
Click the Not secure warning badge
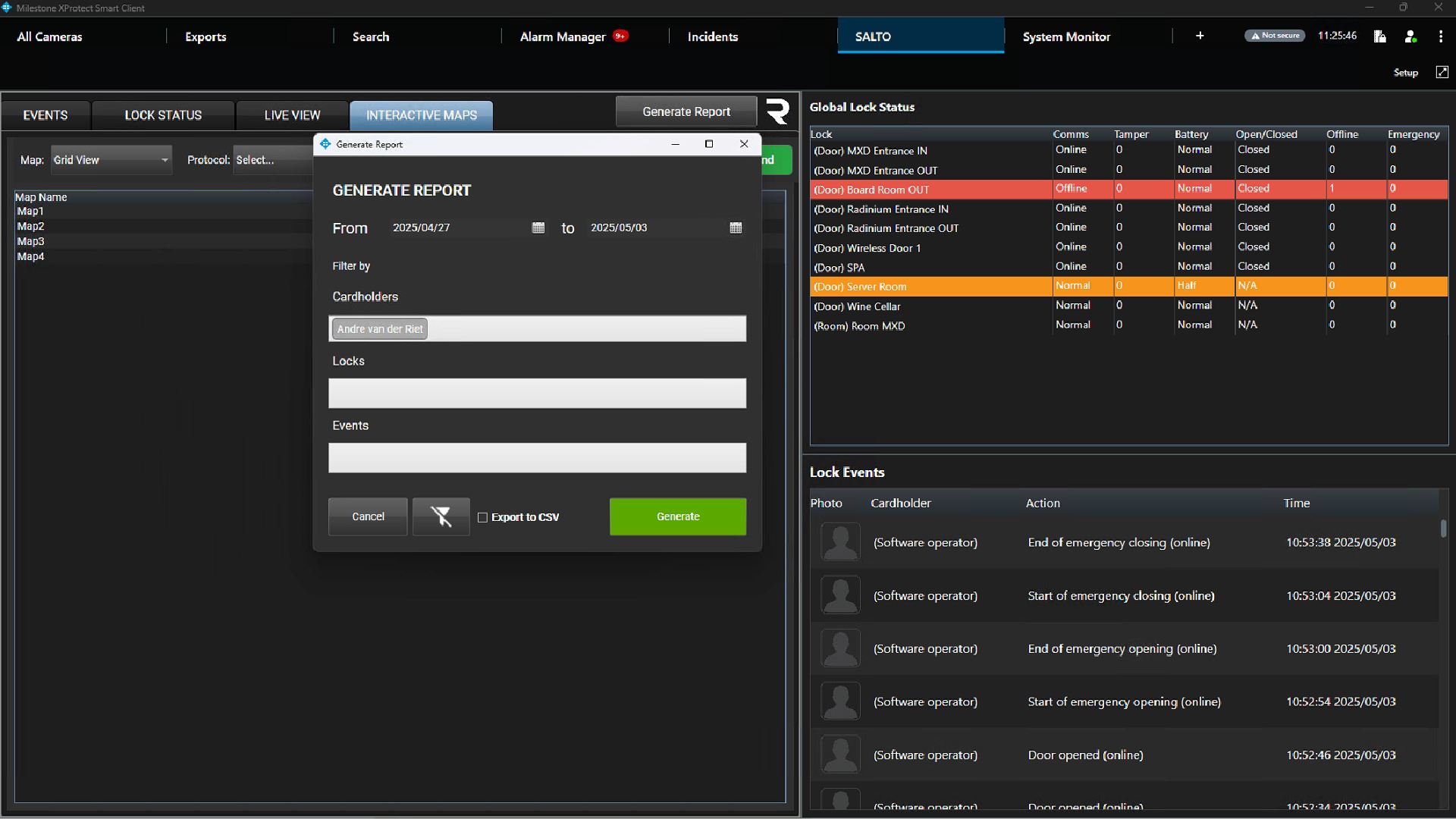(1275, 36)
